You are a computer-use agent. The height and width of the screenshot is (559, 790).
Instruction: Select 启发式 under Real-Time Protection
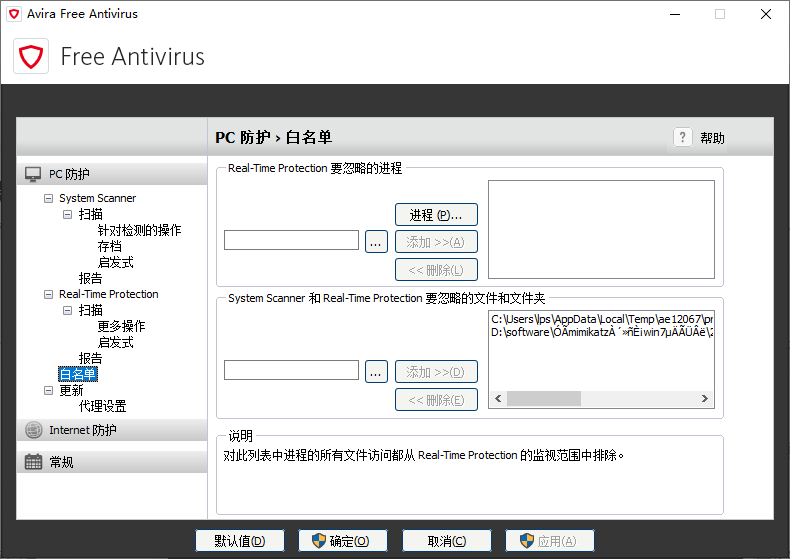[x=115, y=342]
